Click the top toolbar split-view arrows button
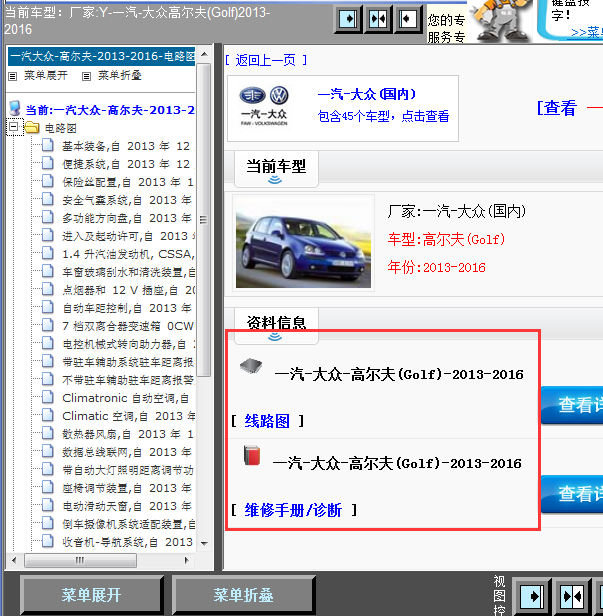 click(x=378, y=18)
